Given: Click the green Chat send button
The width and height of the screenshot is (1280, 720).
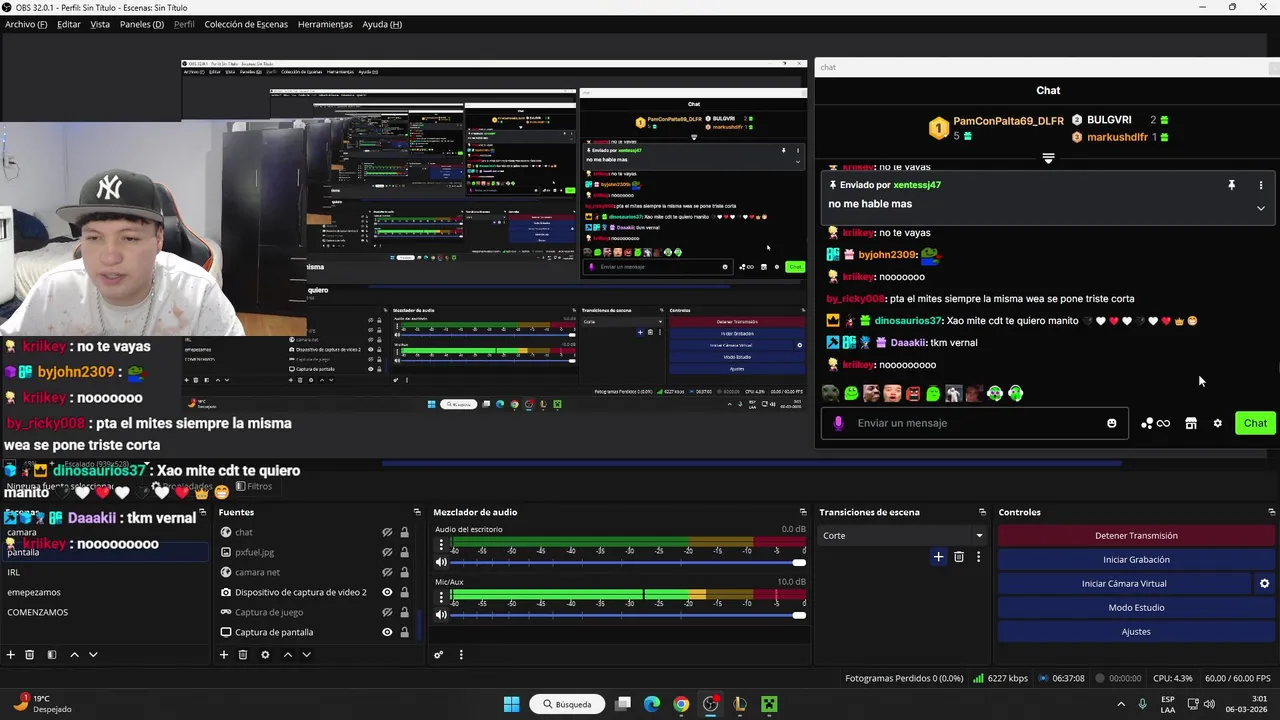Looking at the screenshot, I should click(1256, 423).
